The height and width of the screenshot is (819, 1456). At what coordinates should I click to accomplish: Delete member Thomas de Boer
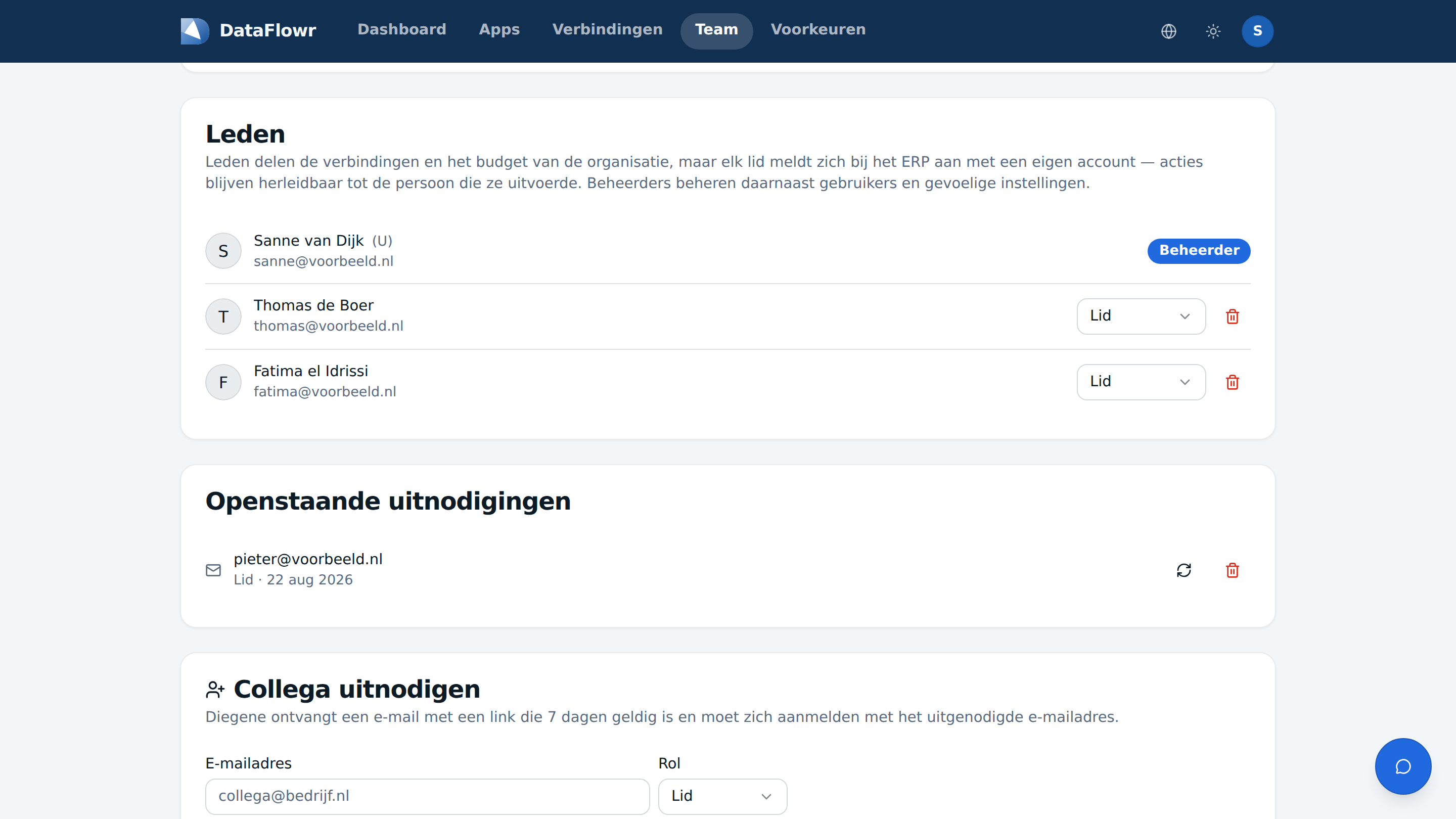[x=1232, y=316]
